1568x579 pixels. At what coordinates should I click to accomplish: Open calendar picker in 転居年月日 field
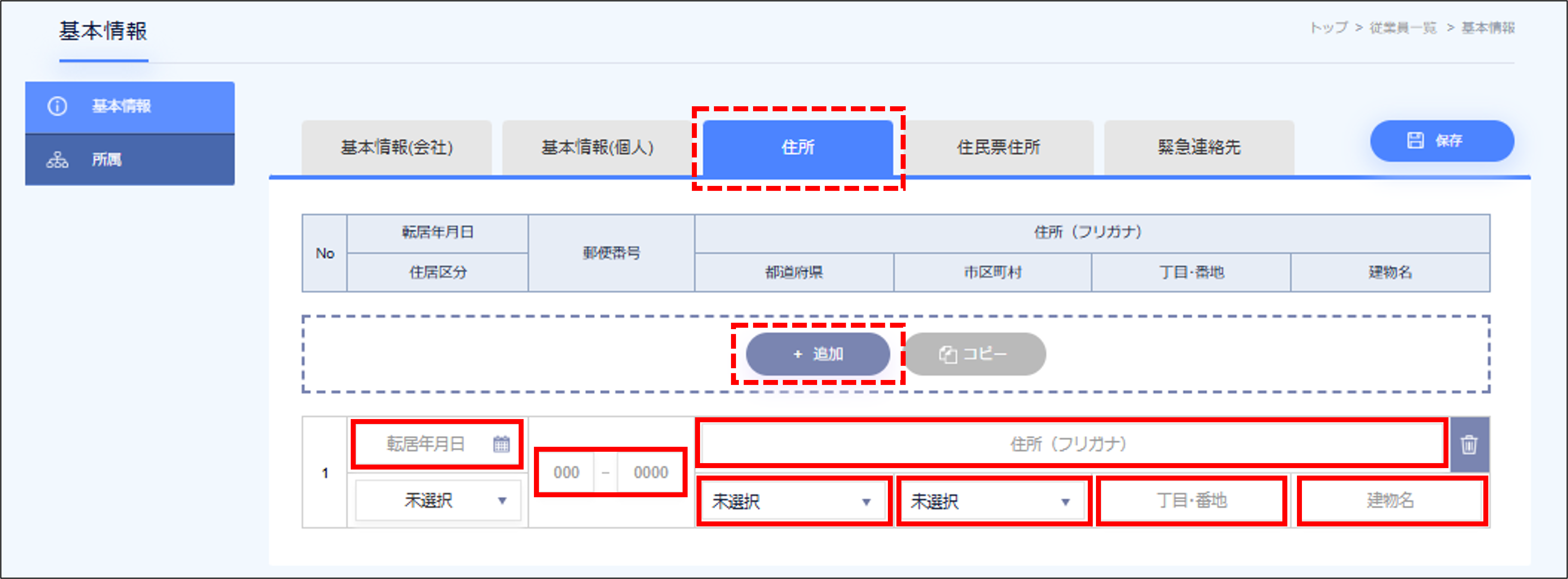(502, 444)
